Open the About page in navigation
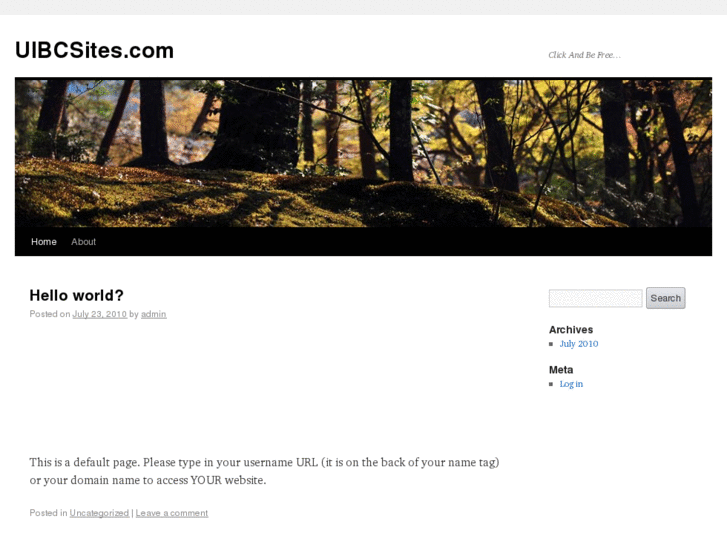 click(83, 242)
